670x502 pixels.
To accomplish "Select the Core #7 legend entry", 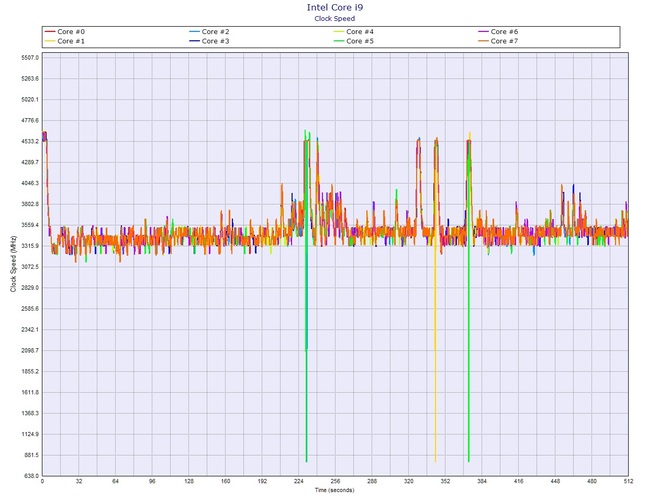I will tap(499, 41).
